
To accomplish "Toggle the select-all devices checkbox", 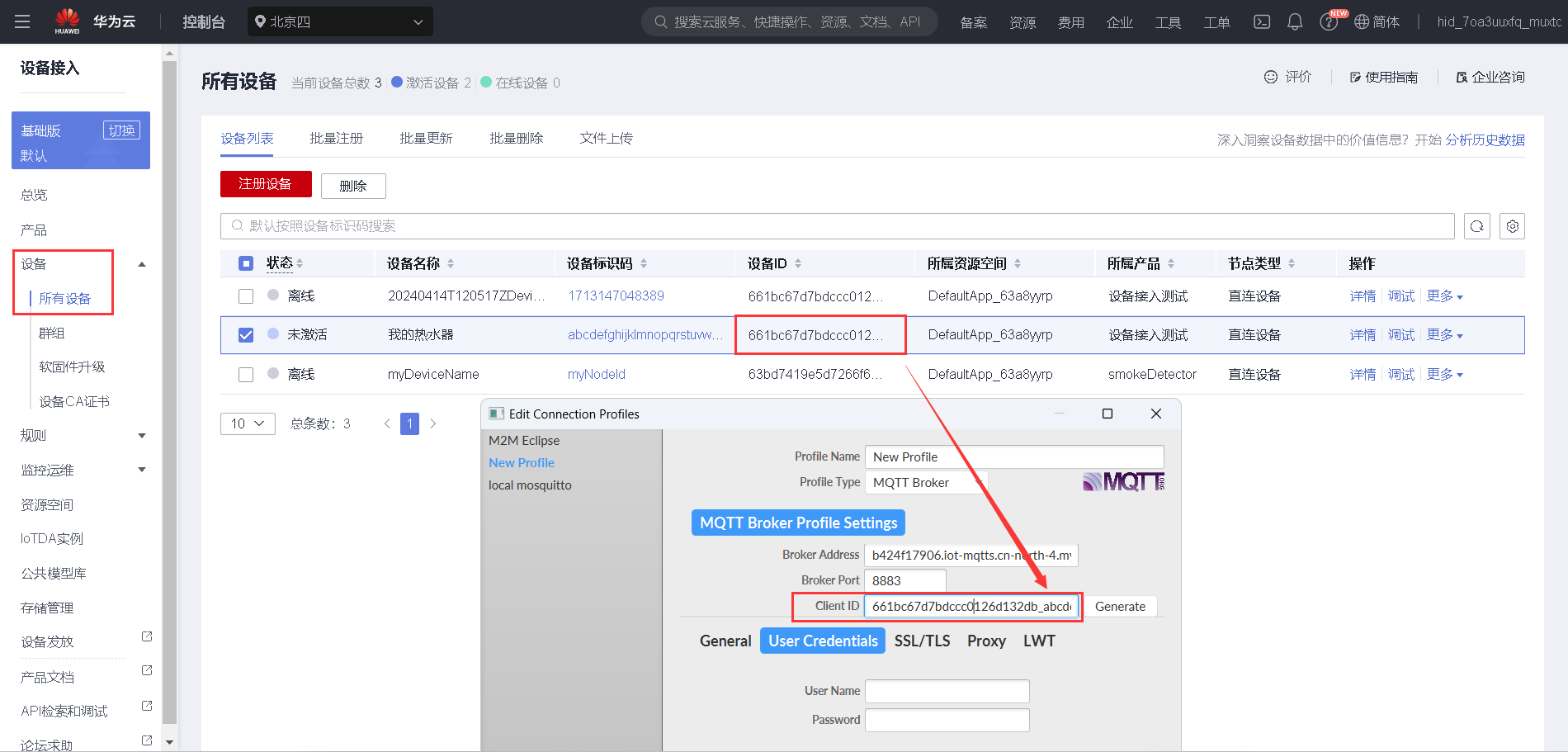I will (x=246, y=263).
